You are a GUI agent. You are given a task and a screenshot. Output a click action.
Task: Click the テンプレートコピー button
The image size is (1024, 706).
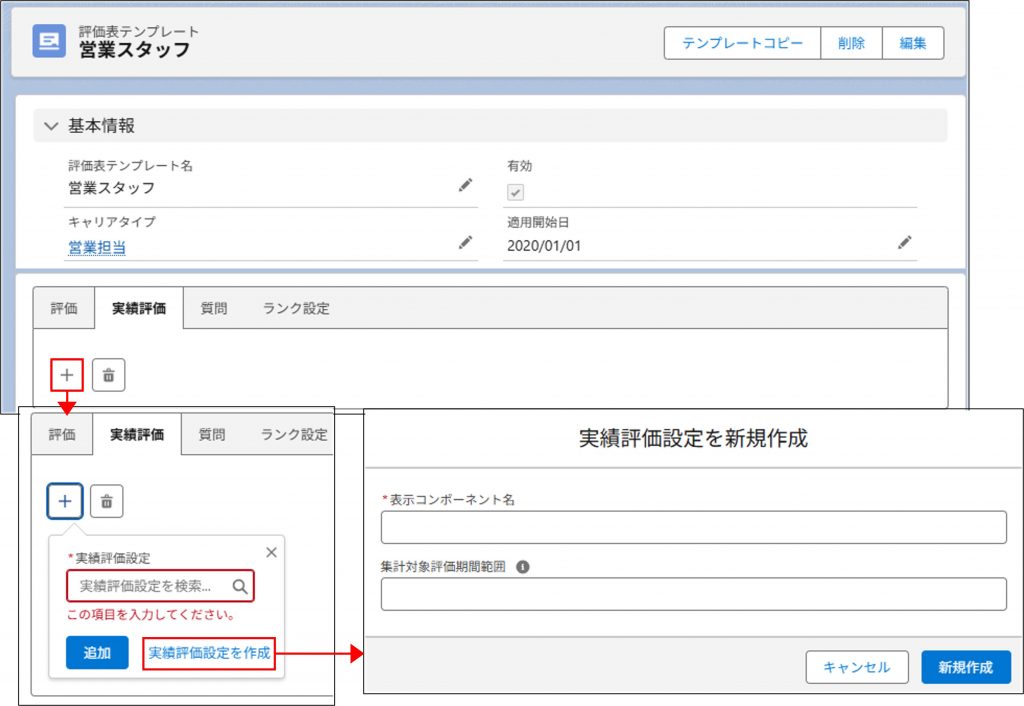coord(742,43)
